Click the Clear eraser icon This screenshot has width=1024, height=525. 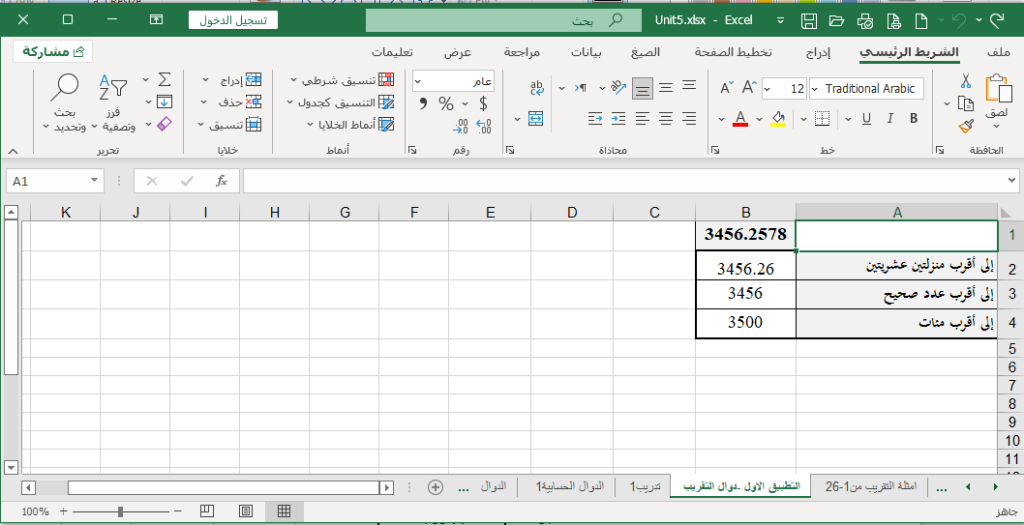(x=166, y=124)
